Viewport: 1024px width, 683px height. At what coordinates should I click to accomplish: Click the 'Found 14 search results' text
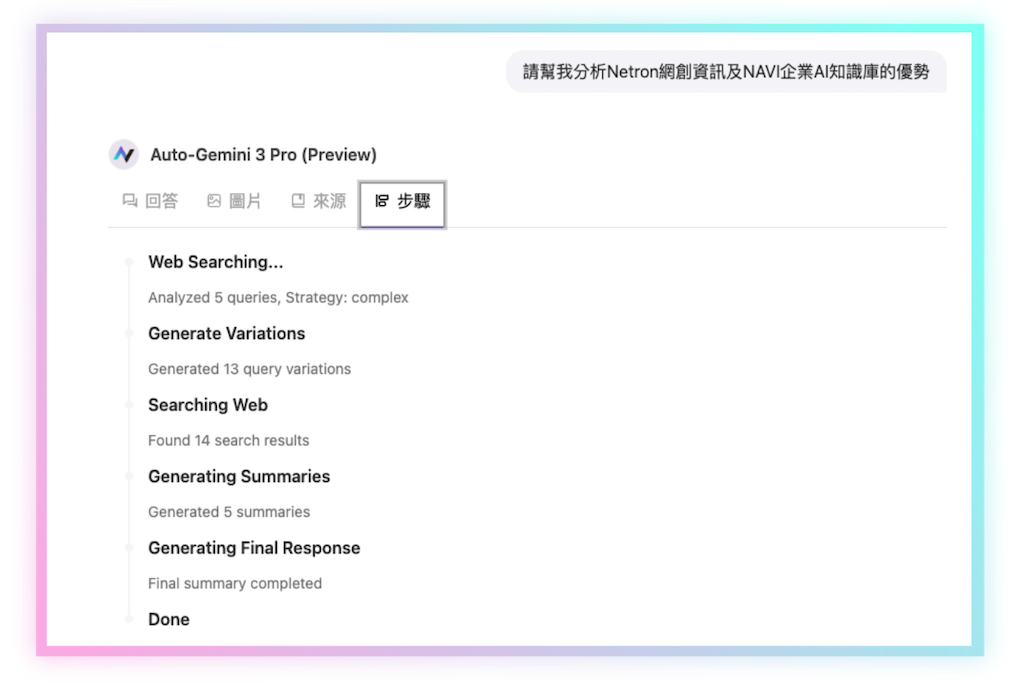coord(228,441)
